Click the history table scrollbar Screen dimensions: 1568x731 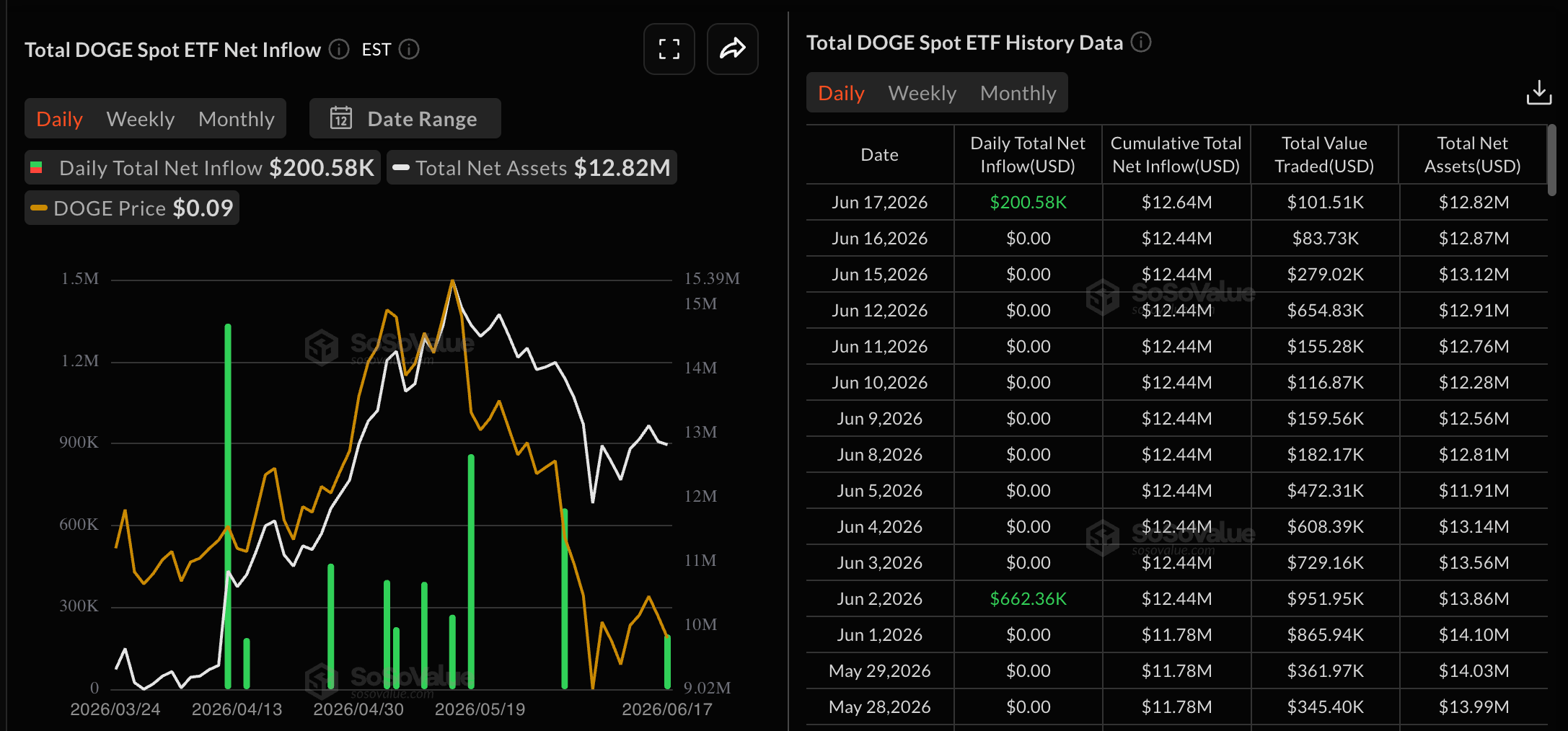click(x=1552, y=160)
